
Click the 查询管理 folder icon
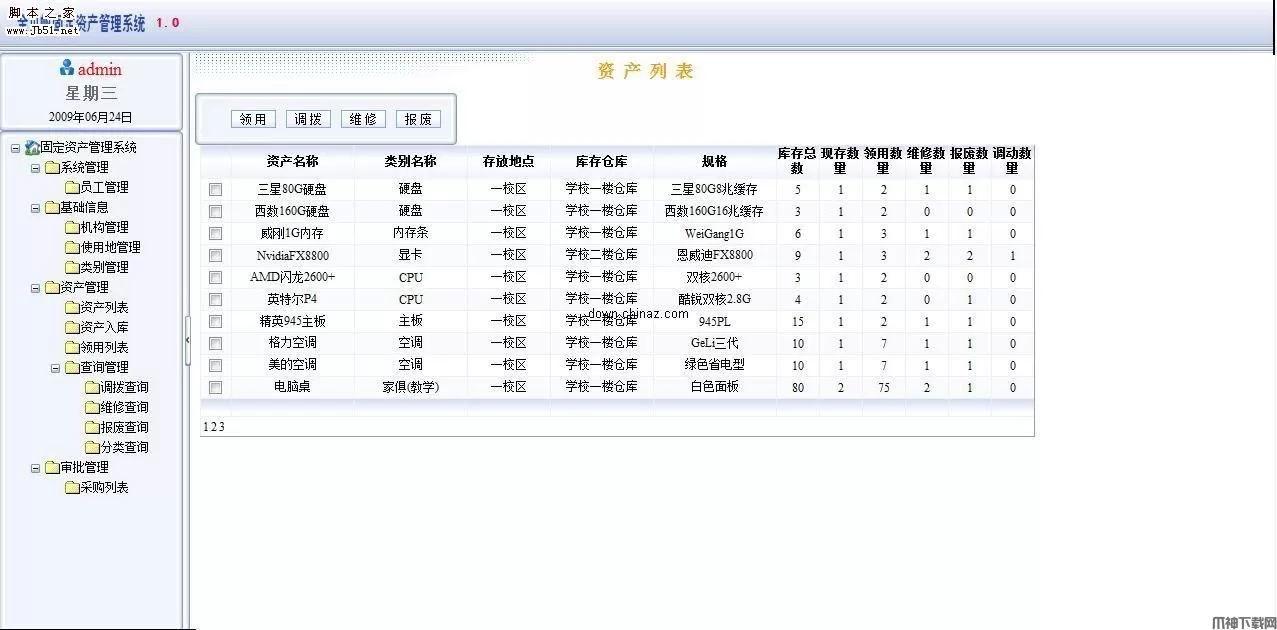coord(72,367)
